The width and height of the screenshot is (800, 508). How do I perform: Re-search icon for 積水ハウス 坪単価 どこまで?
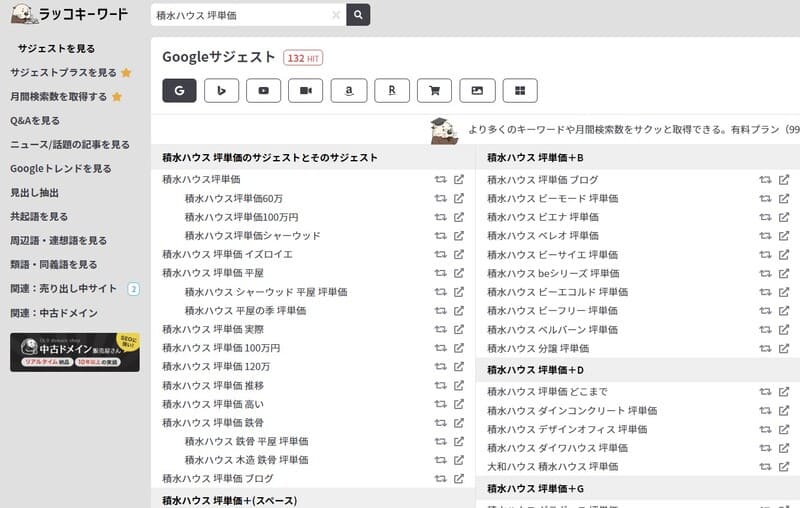click(765, 392)
